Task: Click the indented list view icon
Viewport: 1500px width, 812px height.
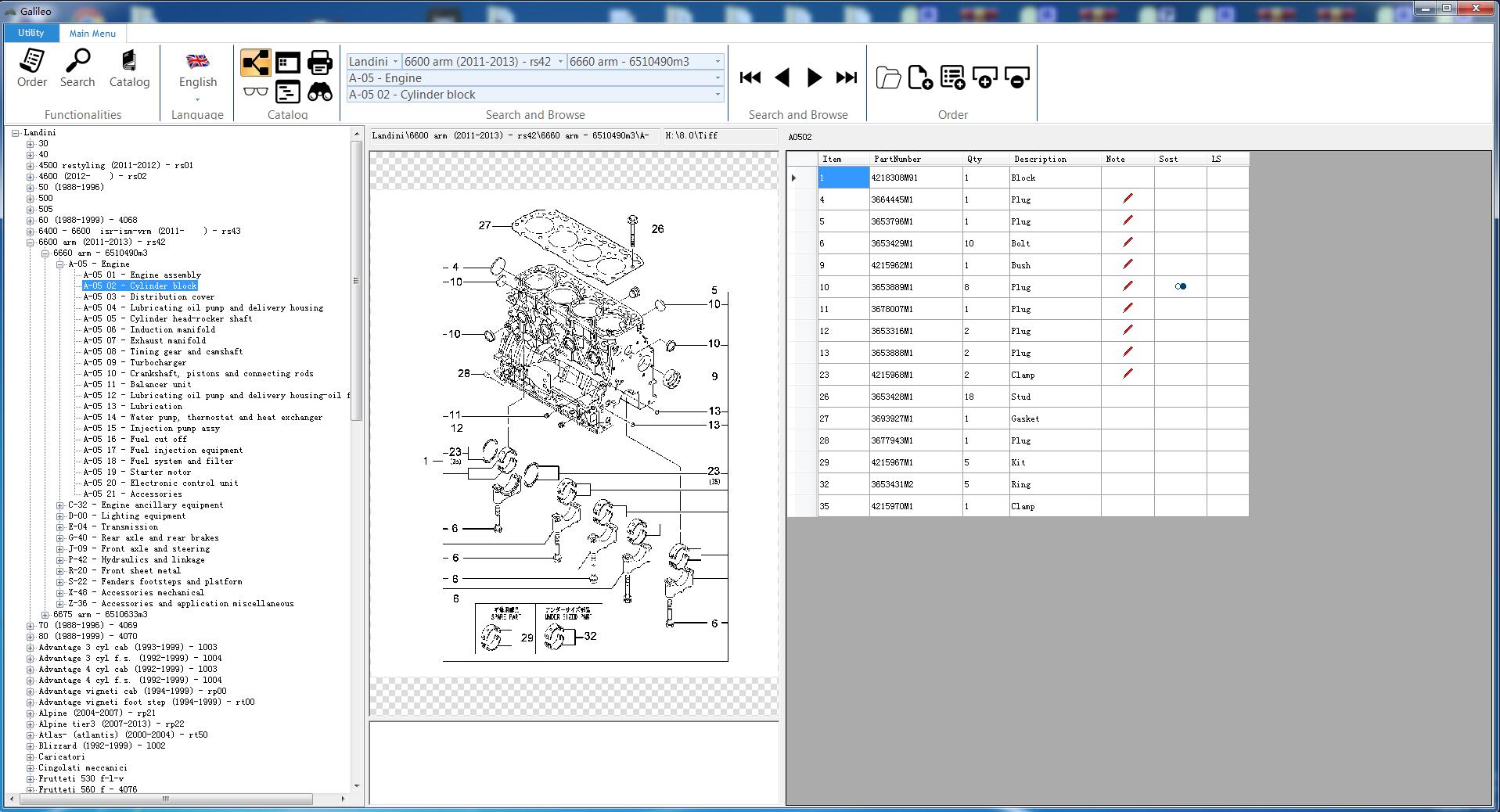Action: (287, 92)
